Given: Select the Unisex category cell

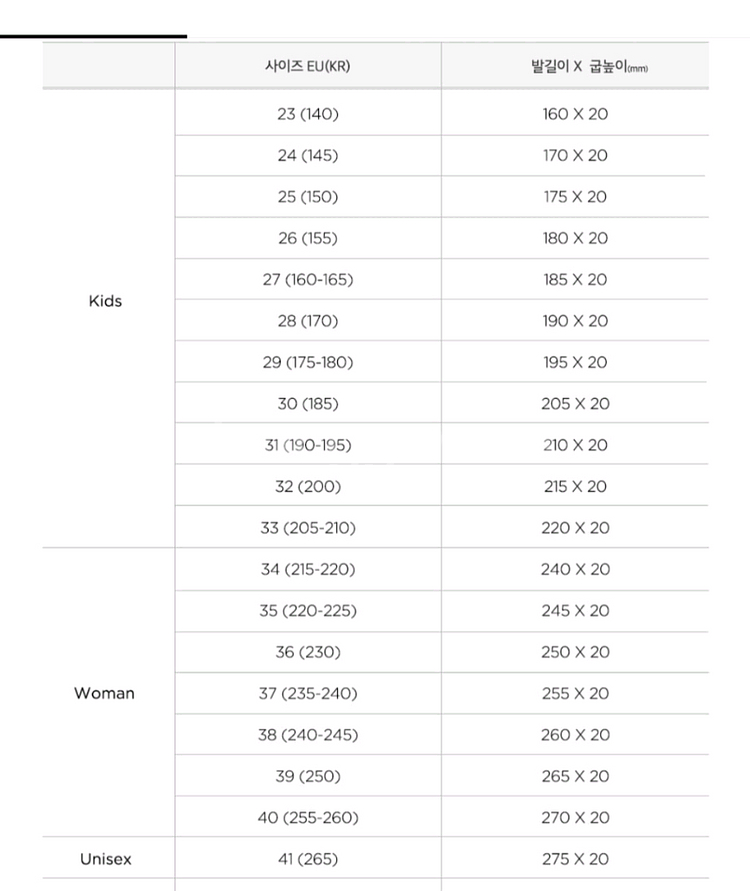Looking at the screenshot, I should [x=106, y=859].
